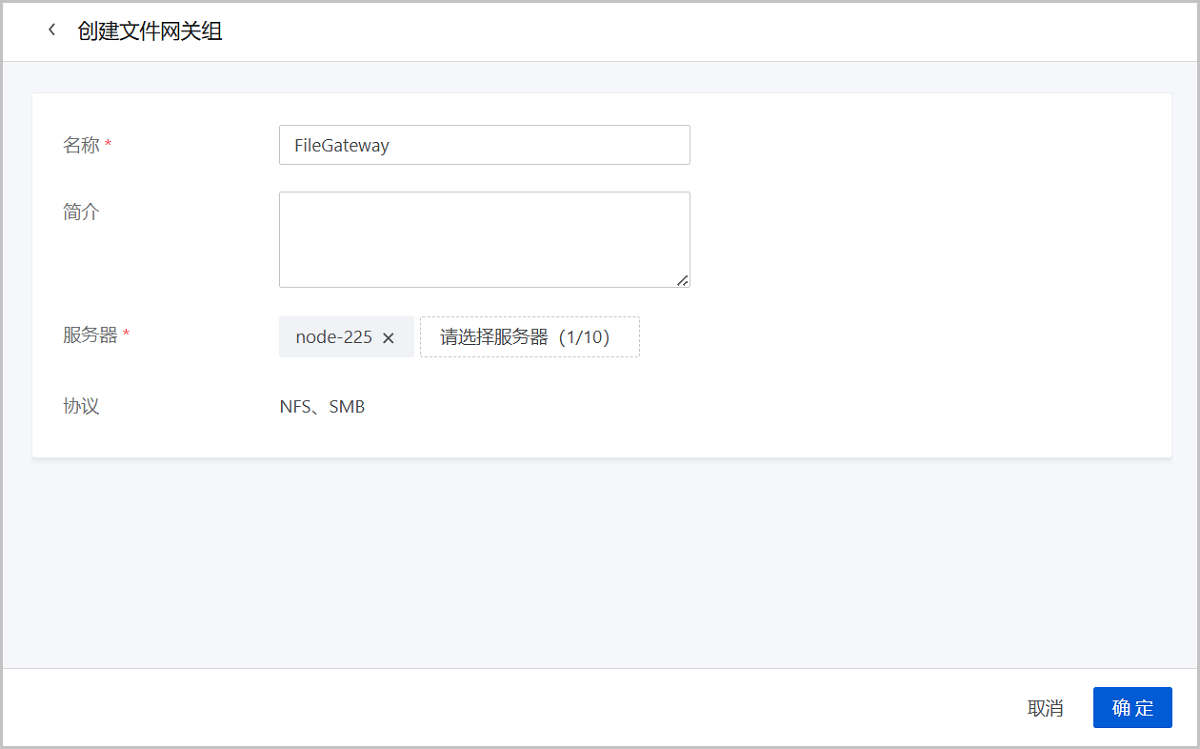
Task: Select the node-225 server tag
Action: point(346,337)
